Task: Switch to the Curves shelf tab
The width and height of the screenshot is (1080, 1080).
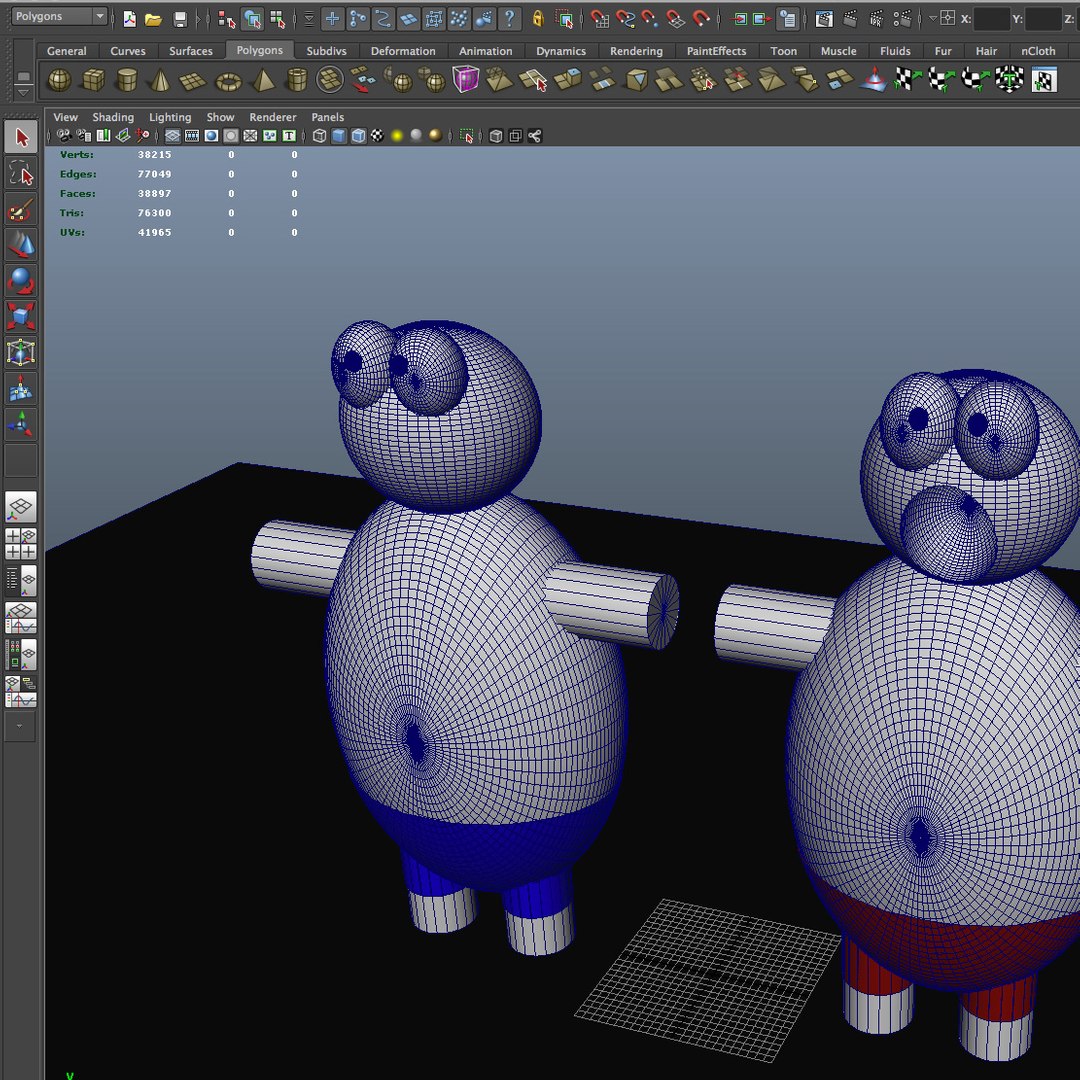Action: [x=128, y=51]
